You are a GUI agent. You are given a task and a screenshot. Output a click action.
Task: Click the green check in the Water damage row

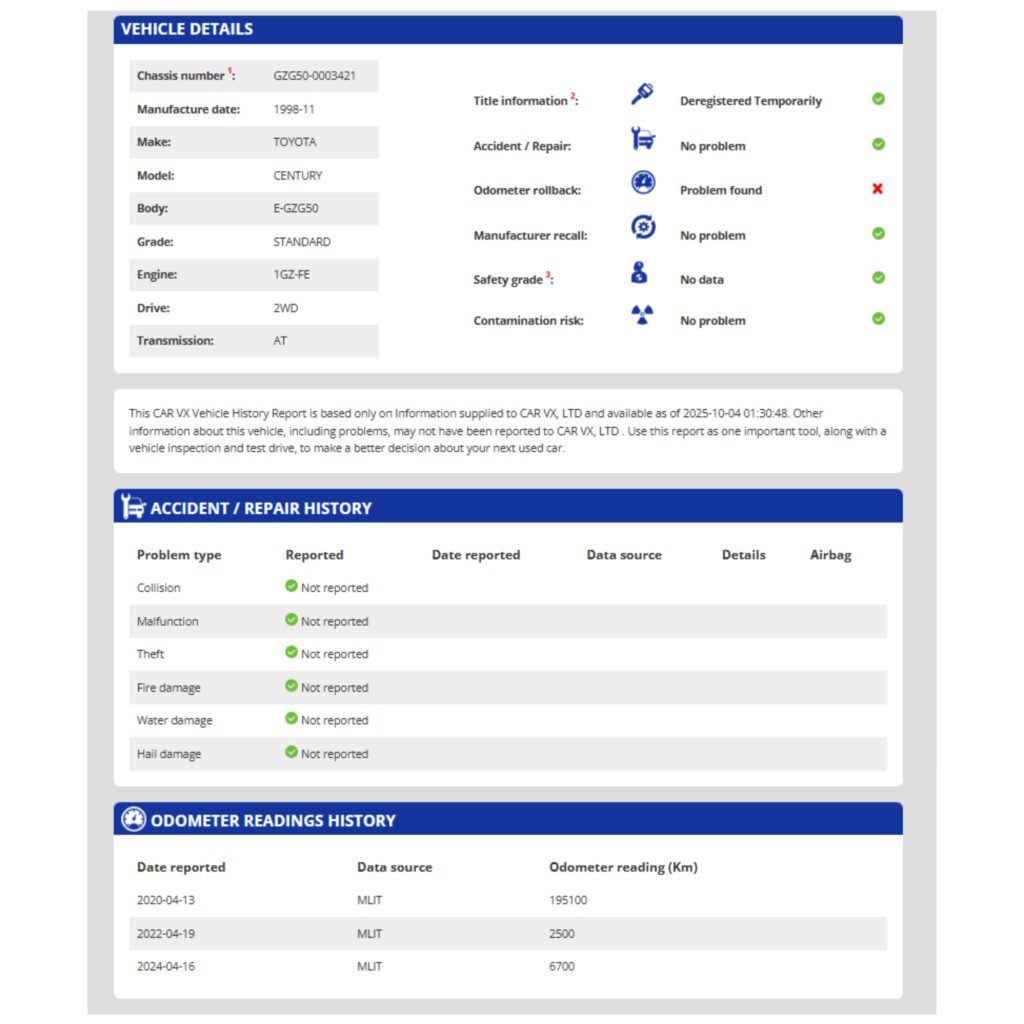(291, 718)
